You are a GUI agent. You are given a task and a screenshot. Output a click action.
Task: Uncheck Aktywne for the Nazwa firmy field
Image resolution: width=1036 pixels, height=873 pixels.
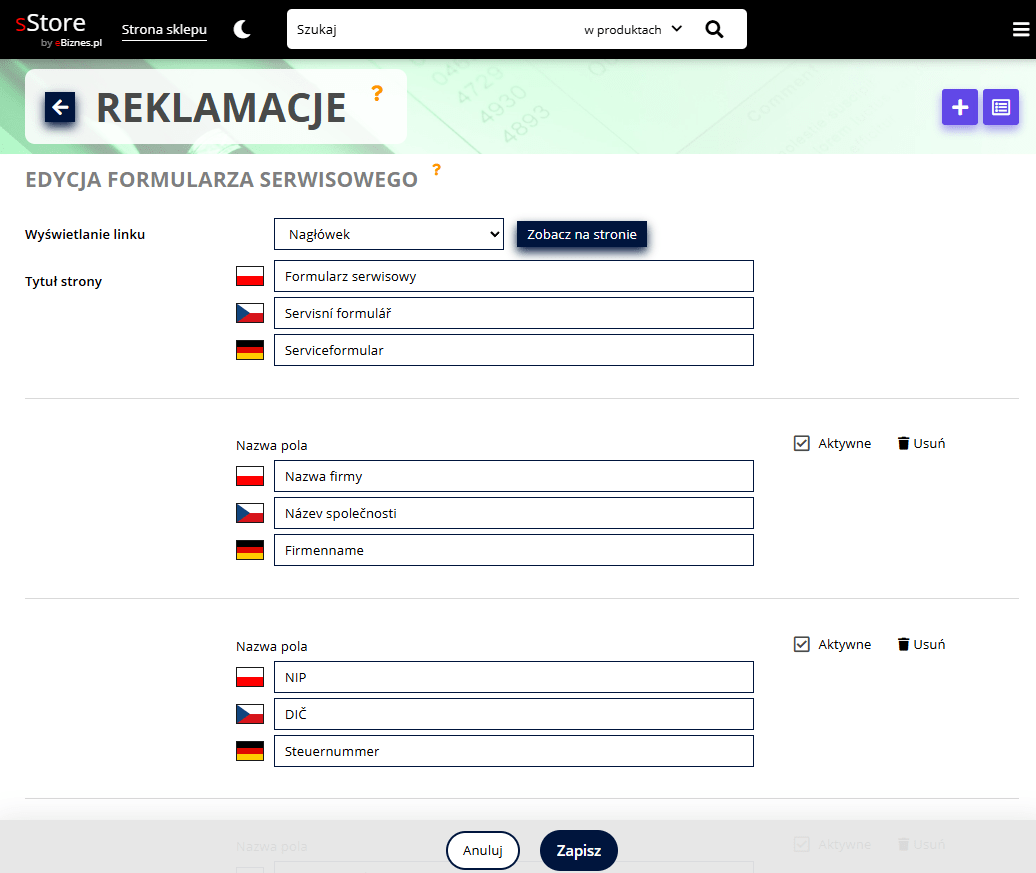801,443
